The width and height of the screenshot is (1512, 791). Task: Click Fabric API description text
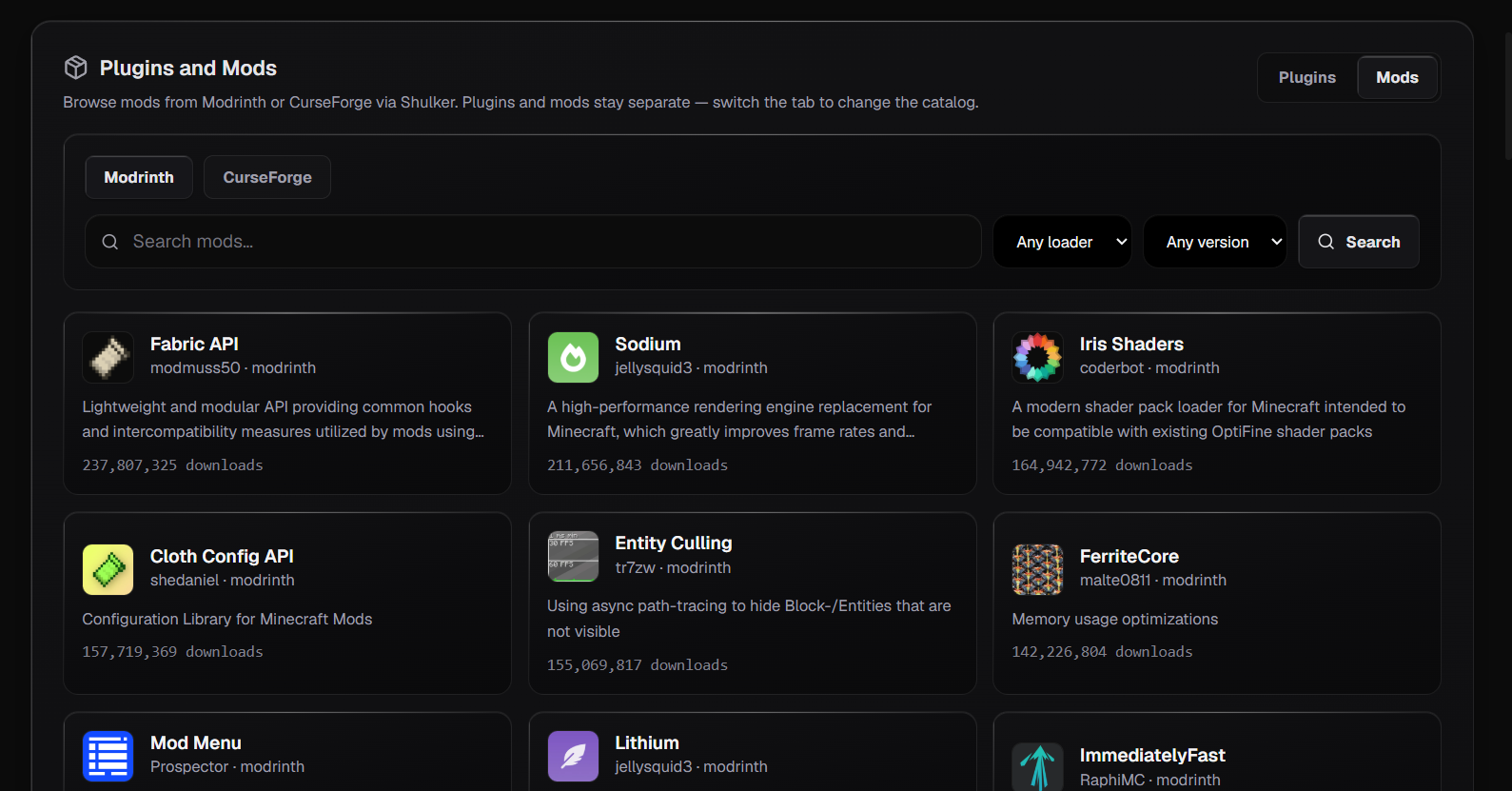pos(284,419)
